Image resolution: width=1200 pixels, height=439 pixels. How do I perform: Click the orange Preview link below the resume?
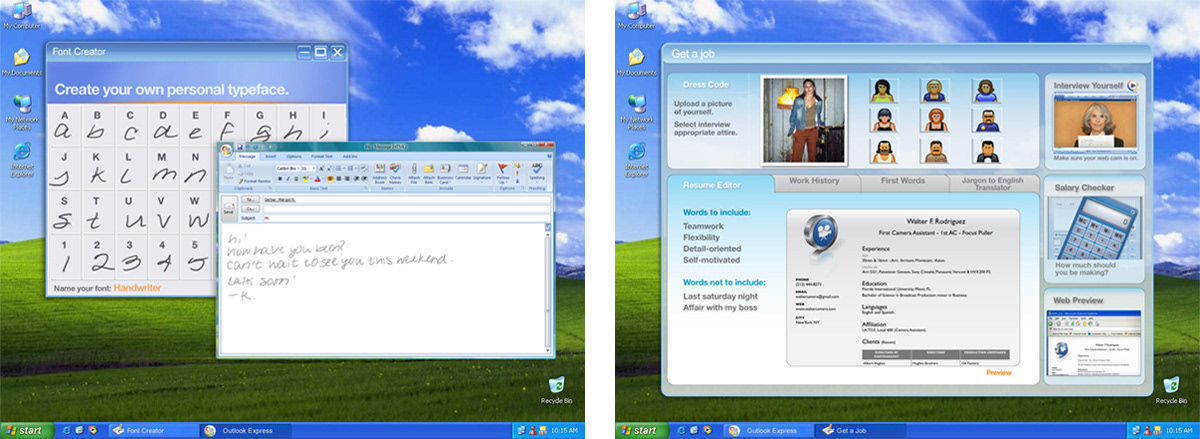point(998,373)
